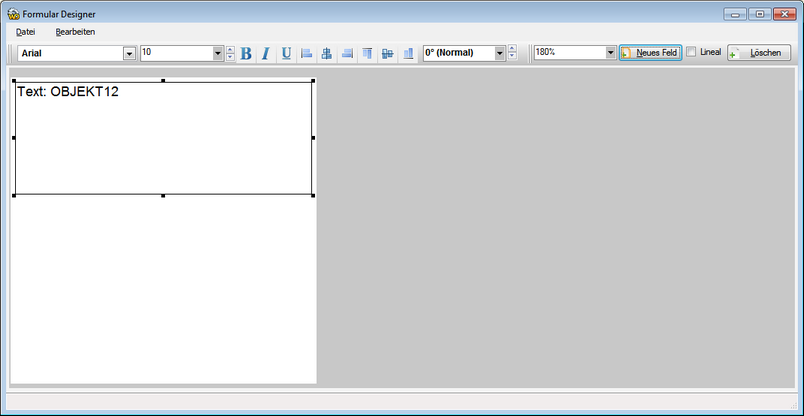The height and width of the screenshot is (416, 804).
Task: Click the bottom-left corner handle of field
Action: 14,195
